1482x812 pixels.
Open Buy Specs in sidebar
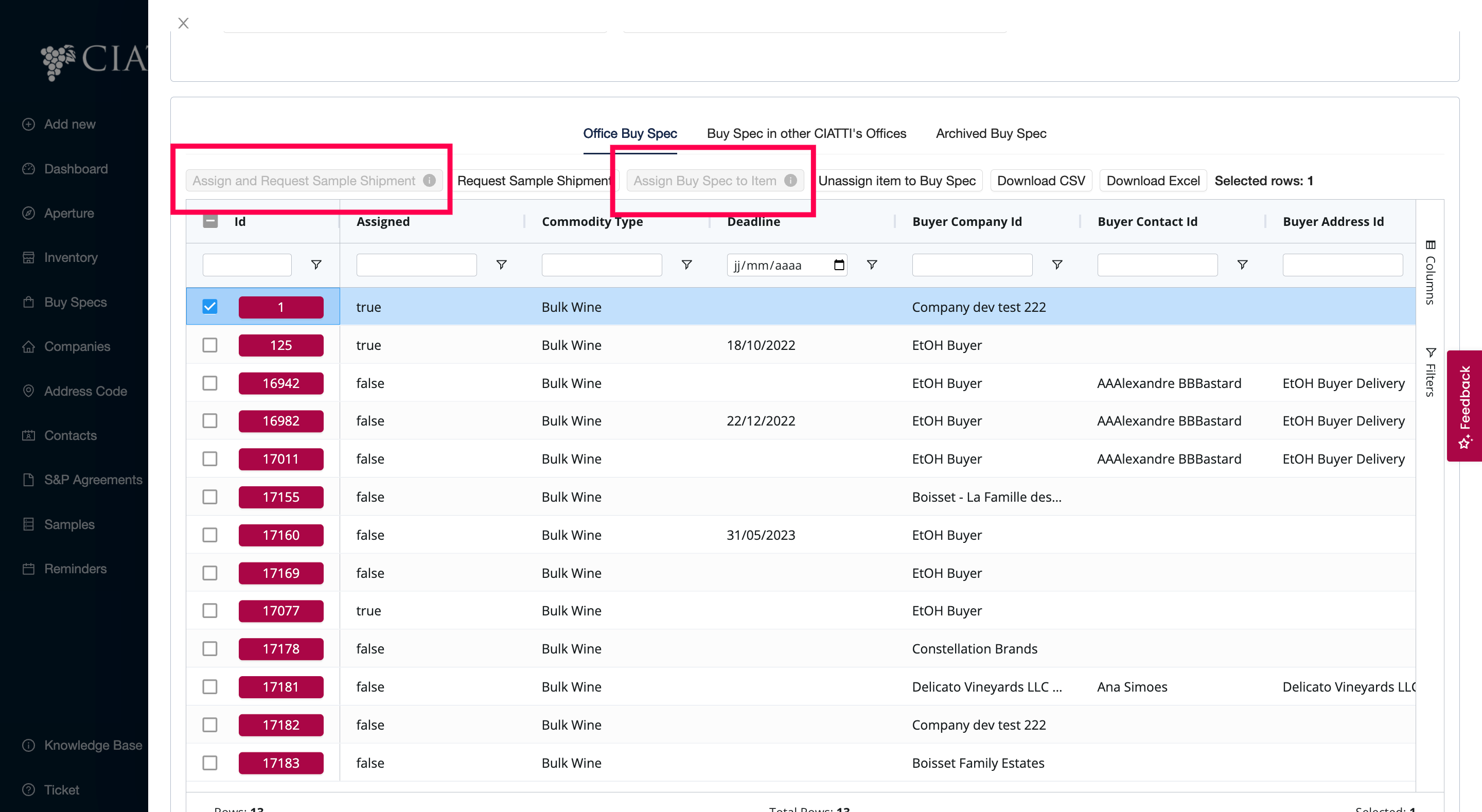coord(75,302)
